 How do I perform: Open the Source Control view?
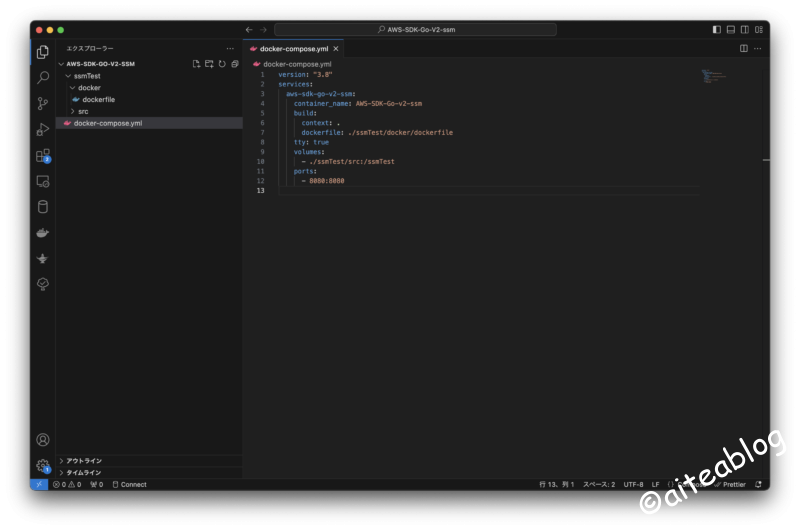click(x=43, y=103)
